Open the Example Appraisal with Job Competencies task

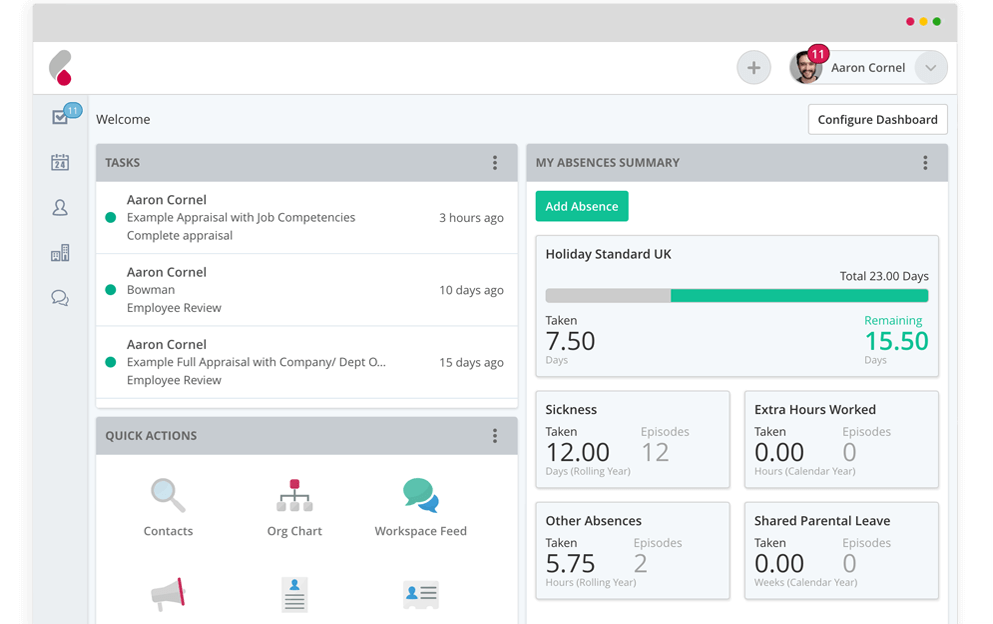240,217
